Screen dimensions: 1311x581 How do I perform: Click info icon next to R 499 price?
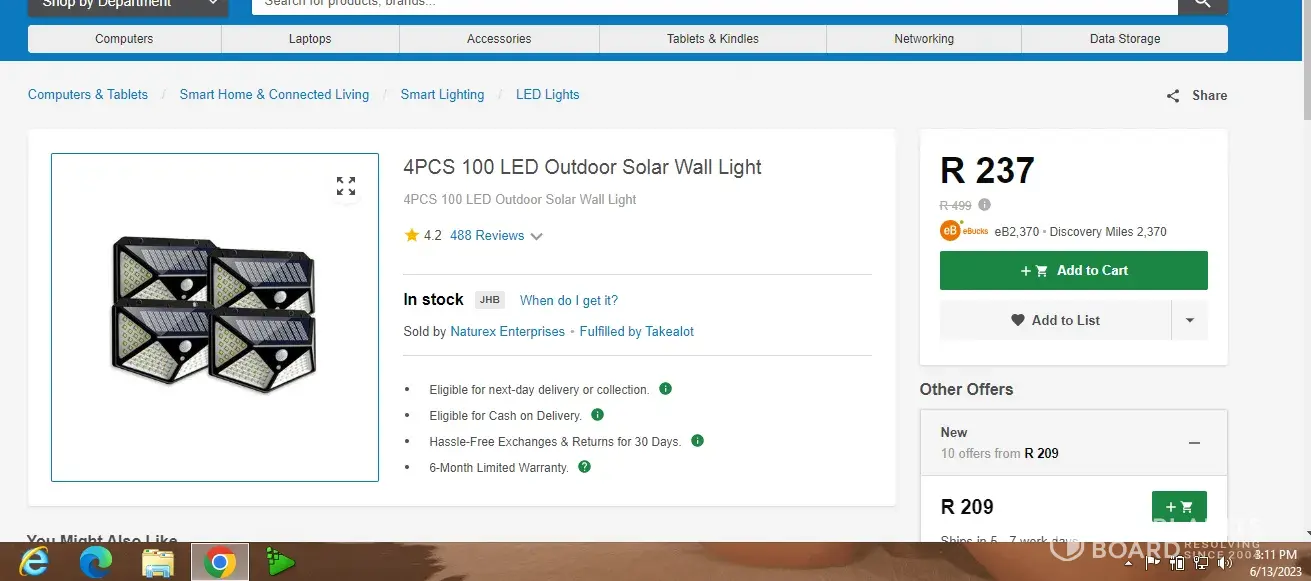click(984, 205)
